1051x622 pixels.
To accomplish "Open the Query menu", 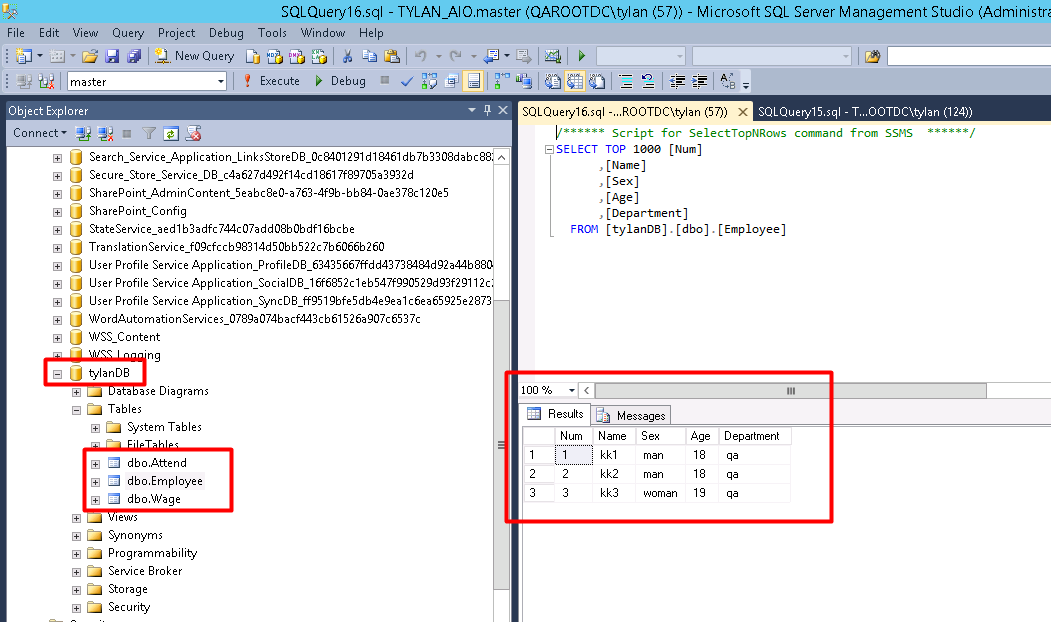I will pos(128,33).
